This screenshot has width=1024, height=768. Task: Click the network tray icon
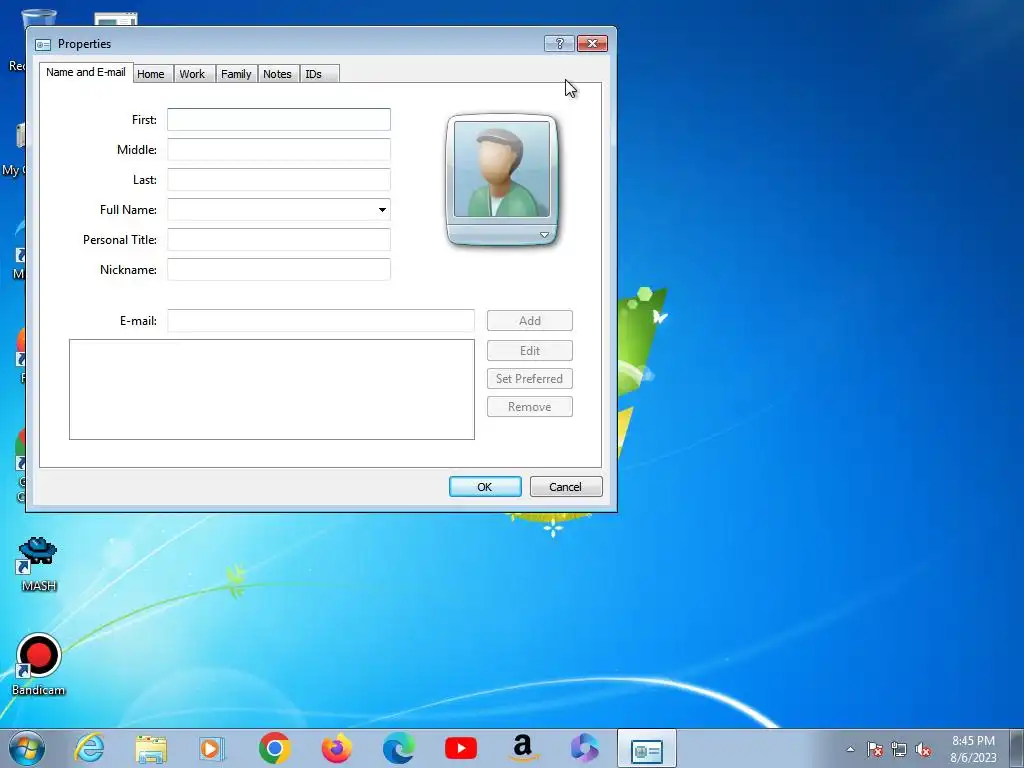click(x=899, y=749)
